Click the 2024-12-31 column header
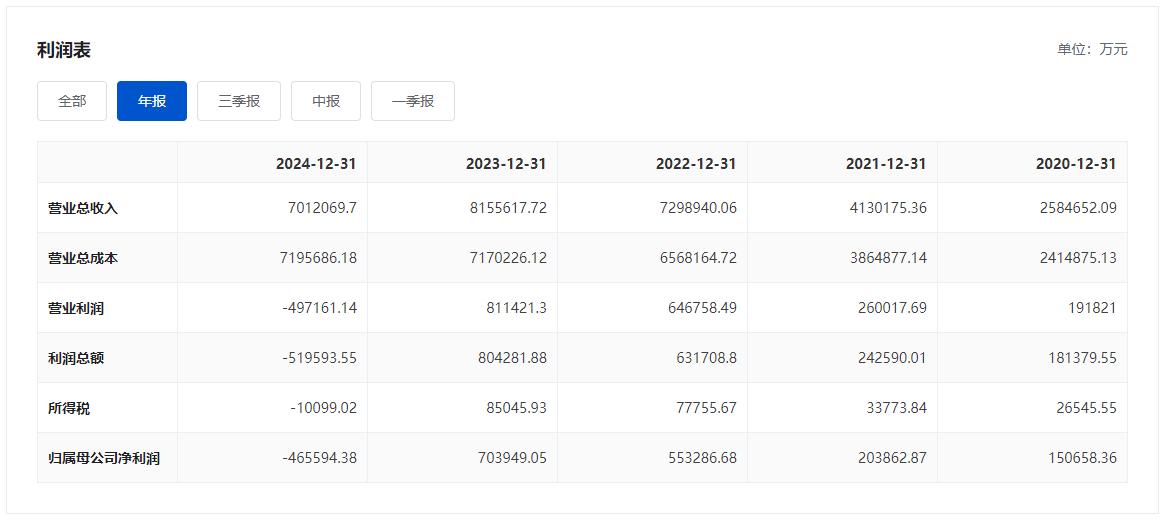1163x520 pixels. [x=316, y=163]
